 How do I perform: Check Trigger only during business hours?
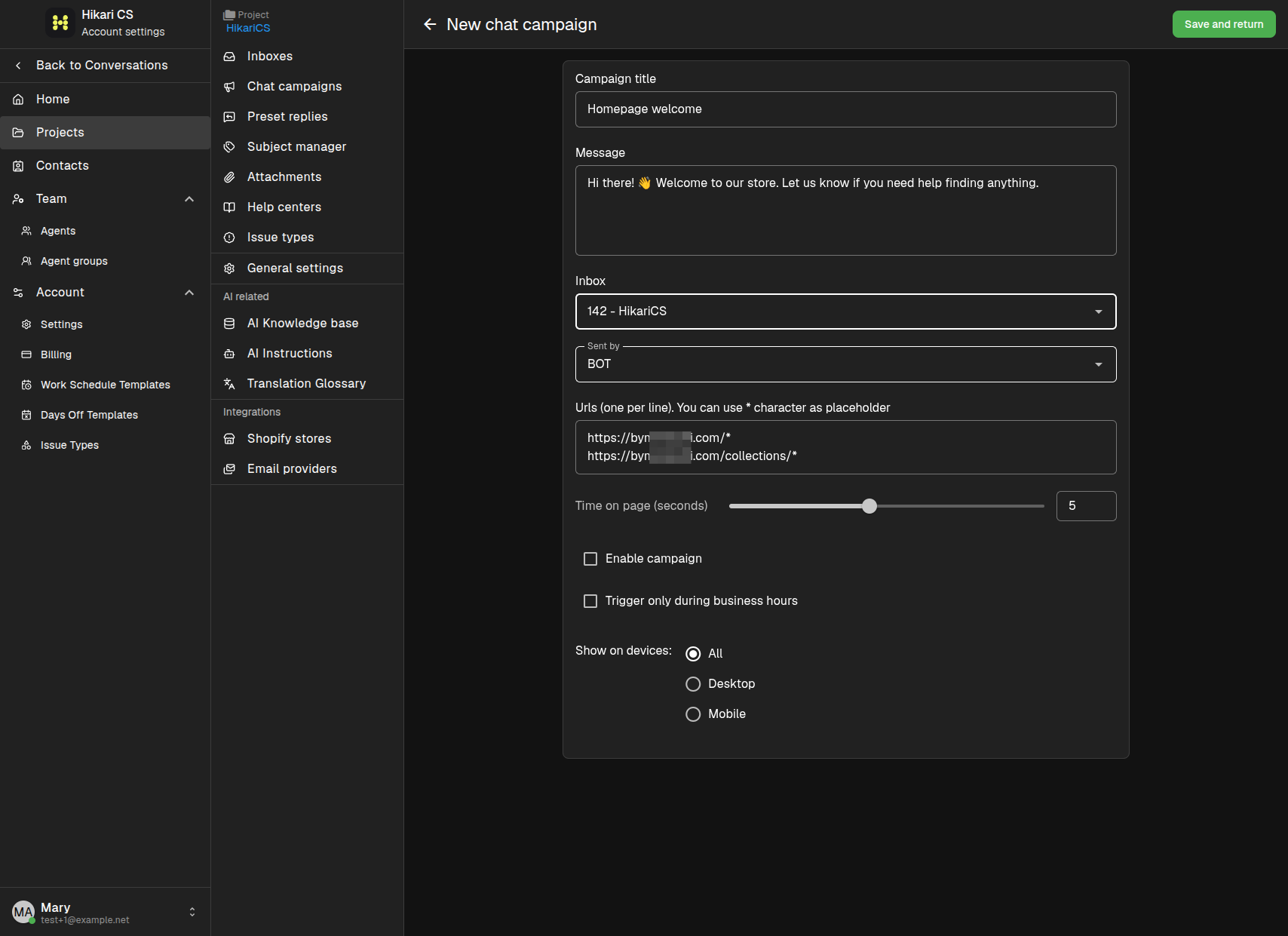pyautogui.click(x=590, y=601)
